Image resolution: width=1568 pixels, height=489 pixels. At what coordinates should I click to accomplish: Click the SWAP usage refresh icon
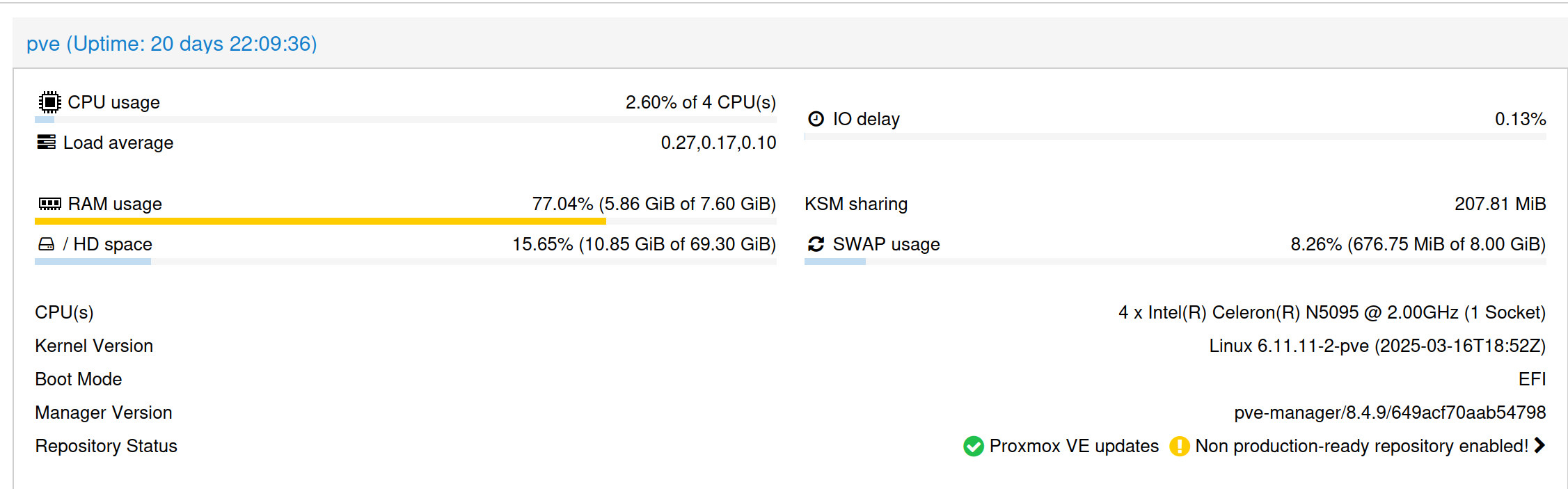[816, 244]
